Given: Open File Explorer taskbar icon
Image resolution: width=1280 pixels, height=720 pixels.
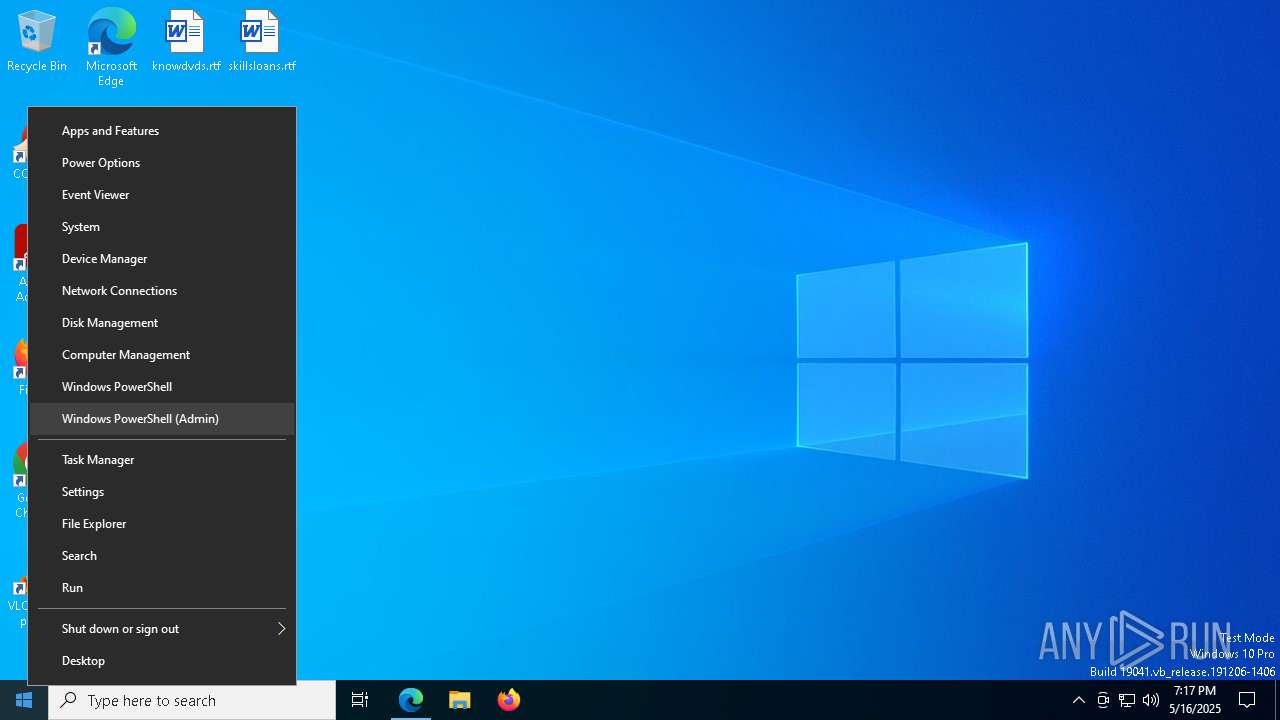Looking at the screenshot, I should [460, 700].
